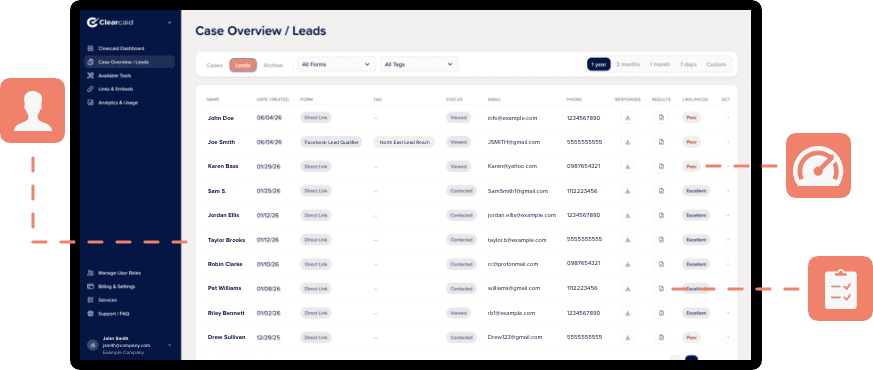This screenshot has height=370, width=873.
Task: Open results document for Jordan Ellis
Action: [x=661, y=215]
